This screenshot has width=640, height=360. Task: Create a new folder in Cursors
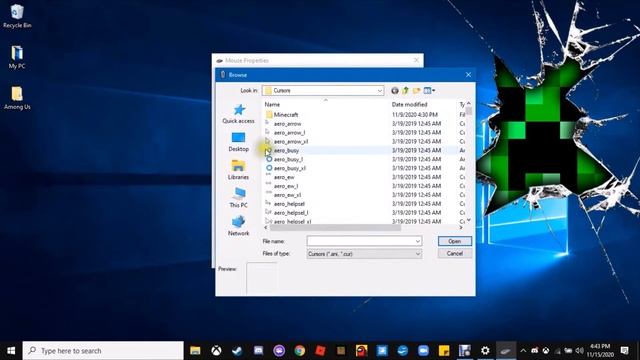point(416,91)
